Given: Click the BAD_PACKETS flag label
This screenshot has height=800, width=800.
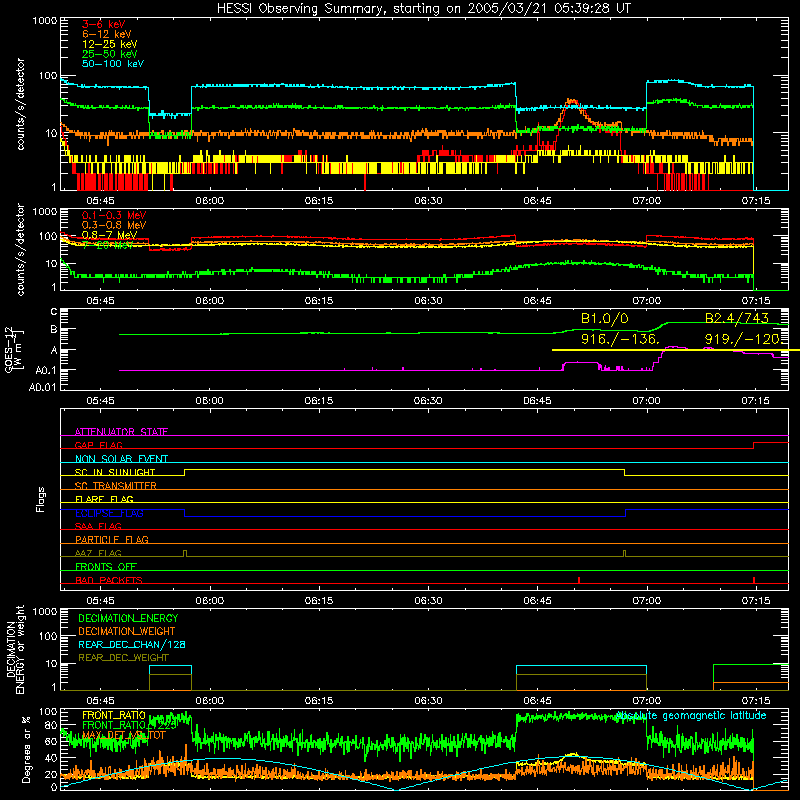Looking at the screenshot, I should click(109, 580).
